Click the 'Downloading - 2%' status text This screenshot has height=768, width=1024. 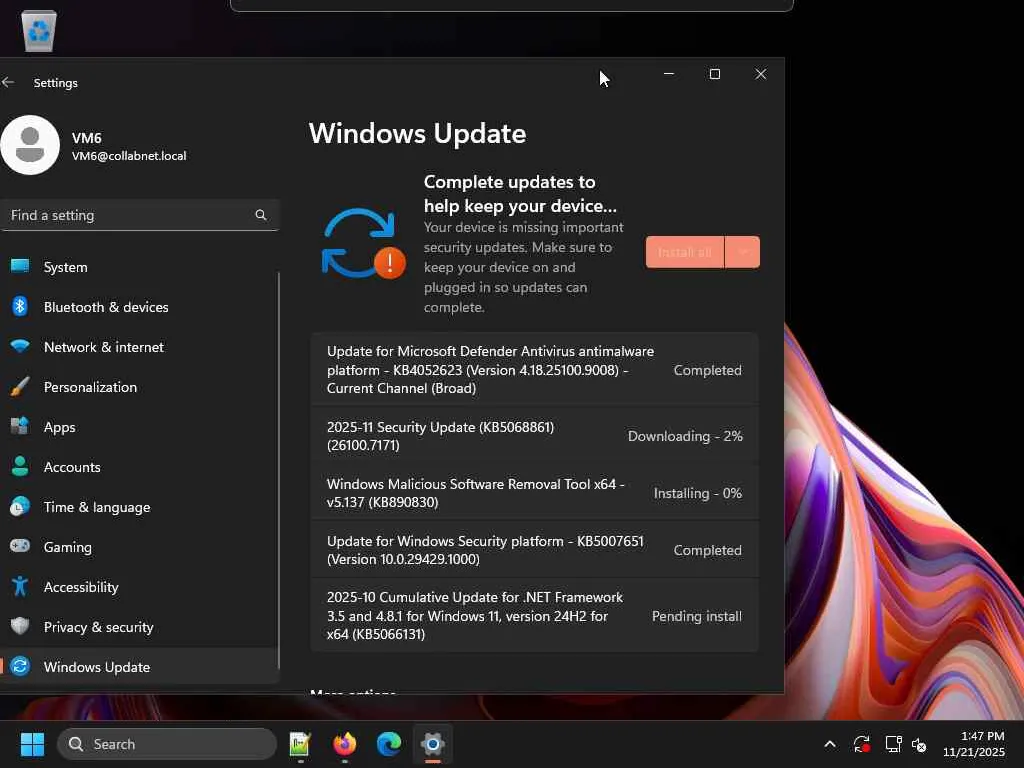pyautogui.click(x=685, y=436)
